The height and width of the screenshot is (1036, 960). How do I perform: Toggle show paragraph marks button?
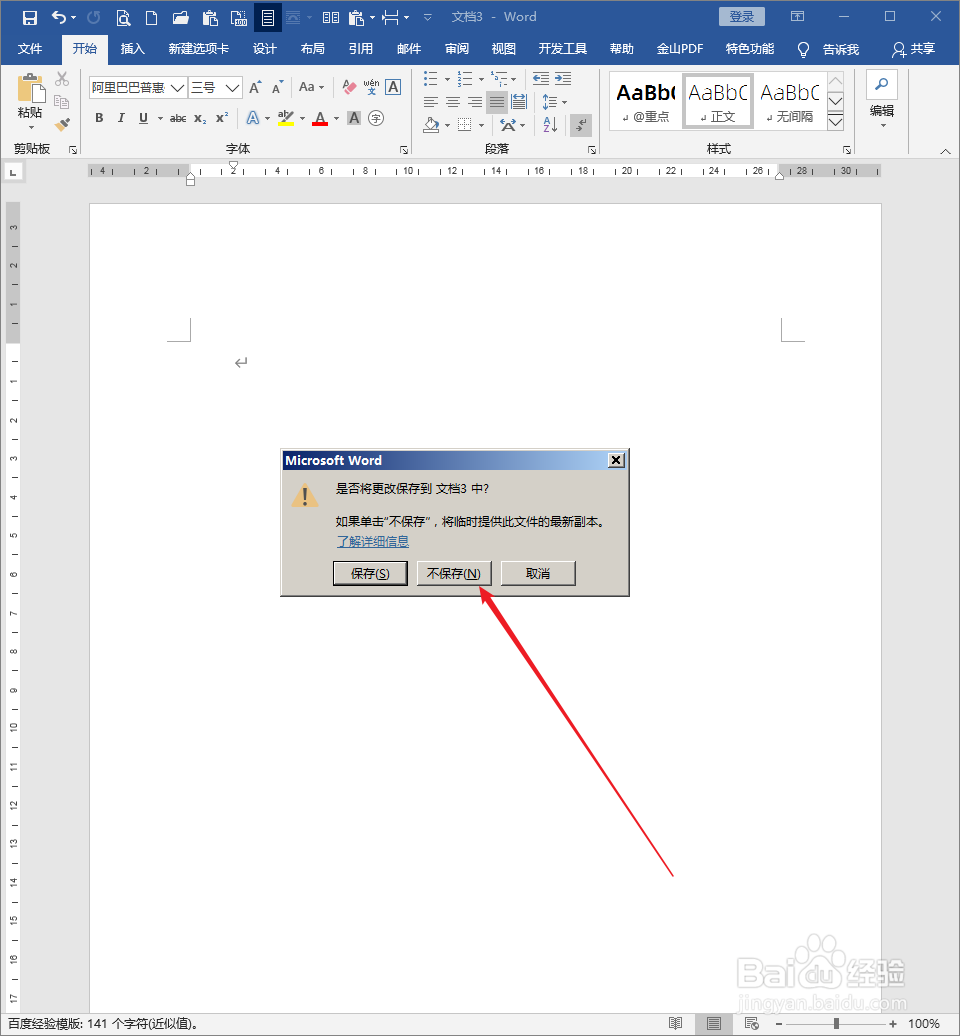coord(581,125)
